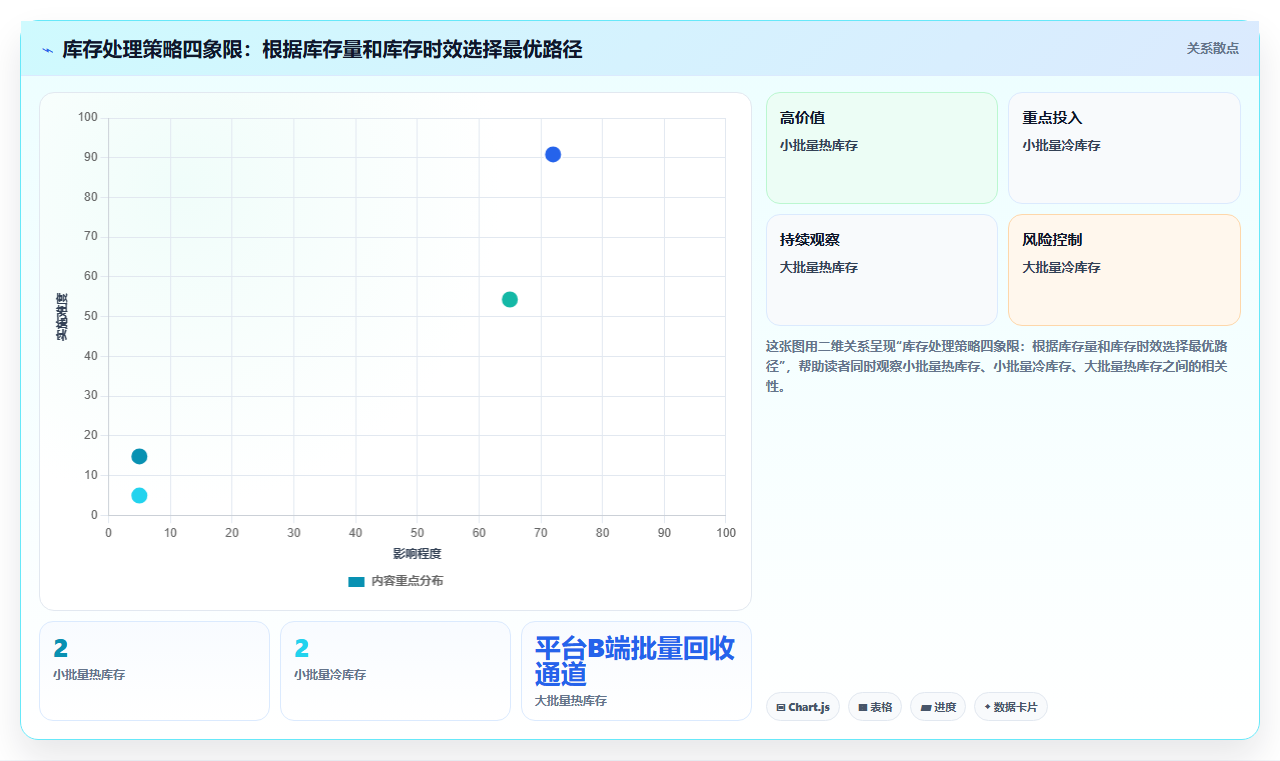Click x-axis tick label 50
Image resolution: width=1280 pixels, height=761 pixels.
(417, 533)
